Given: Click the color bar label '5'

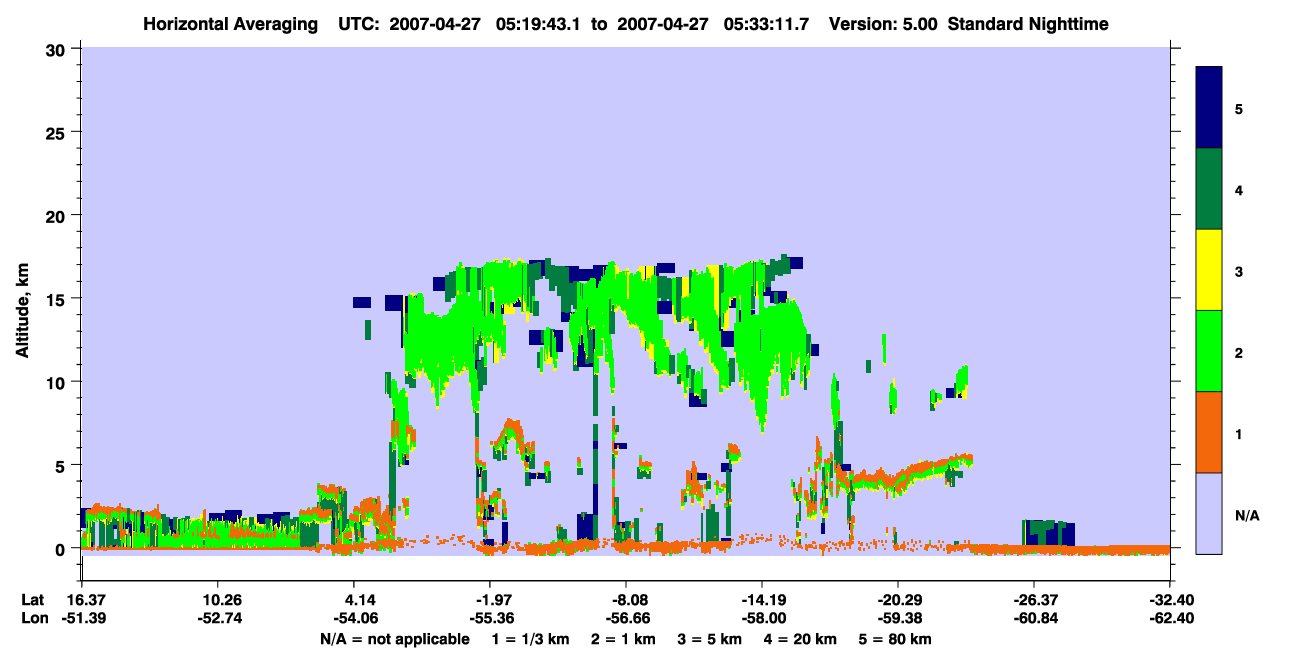Looking at the screenshot, I should pyautogui.click(x=1239, y=108).
